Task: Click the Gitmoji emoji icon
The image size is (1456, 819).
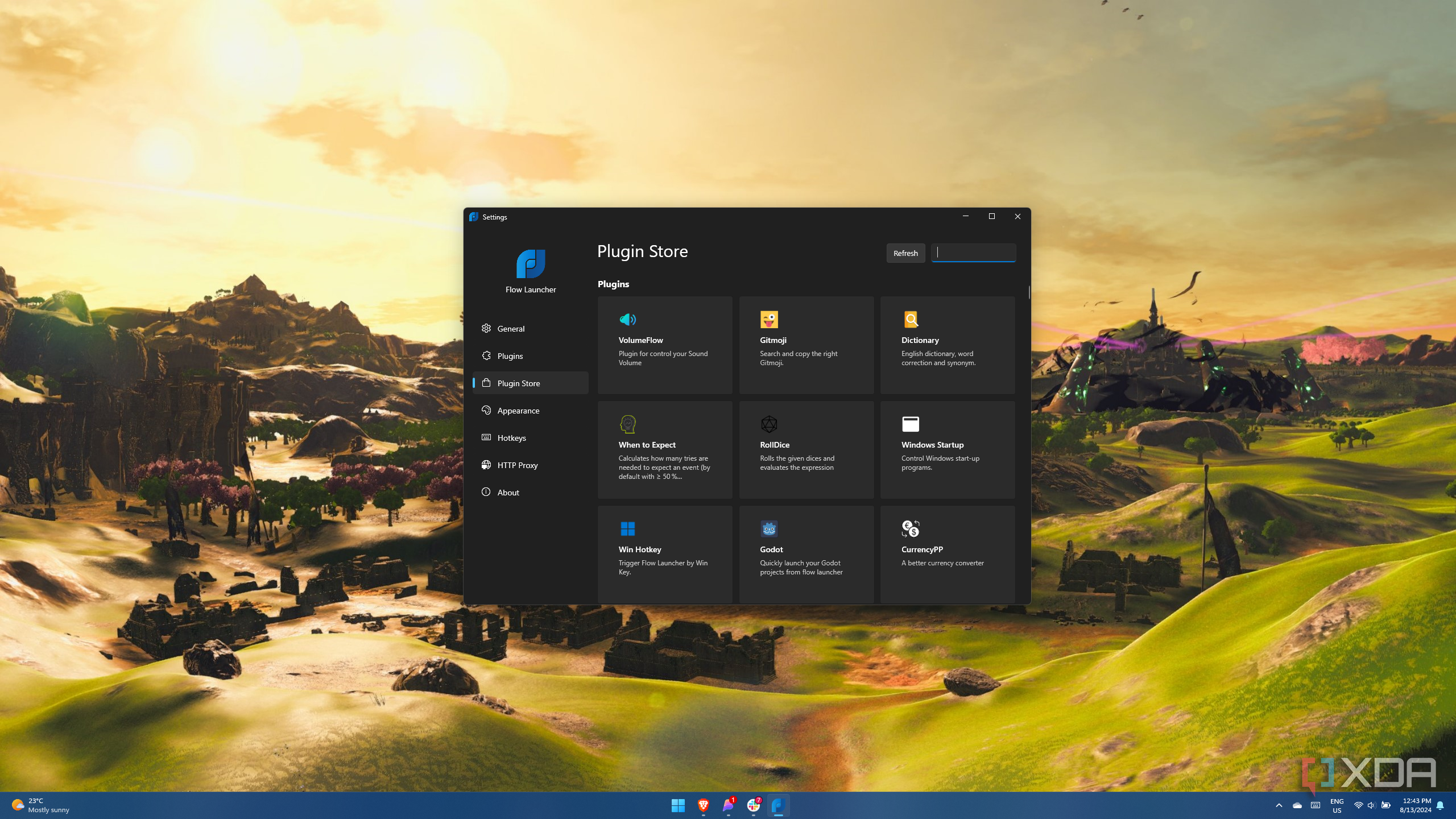Action: (769, 320)
